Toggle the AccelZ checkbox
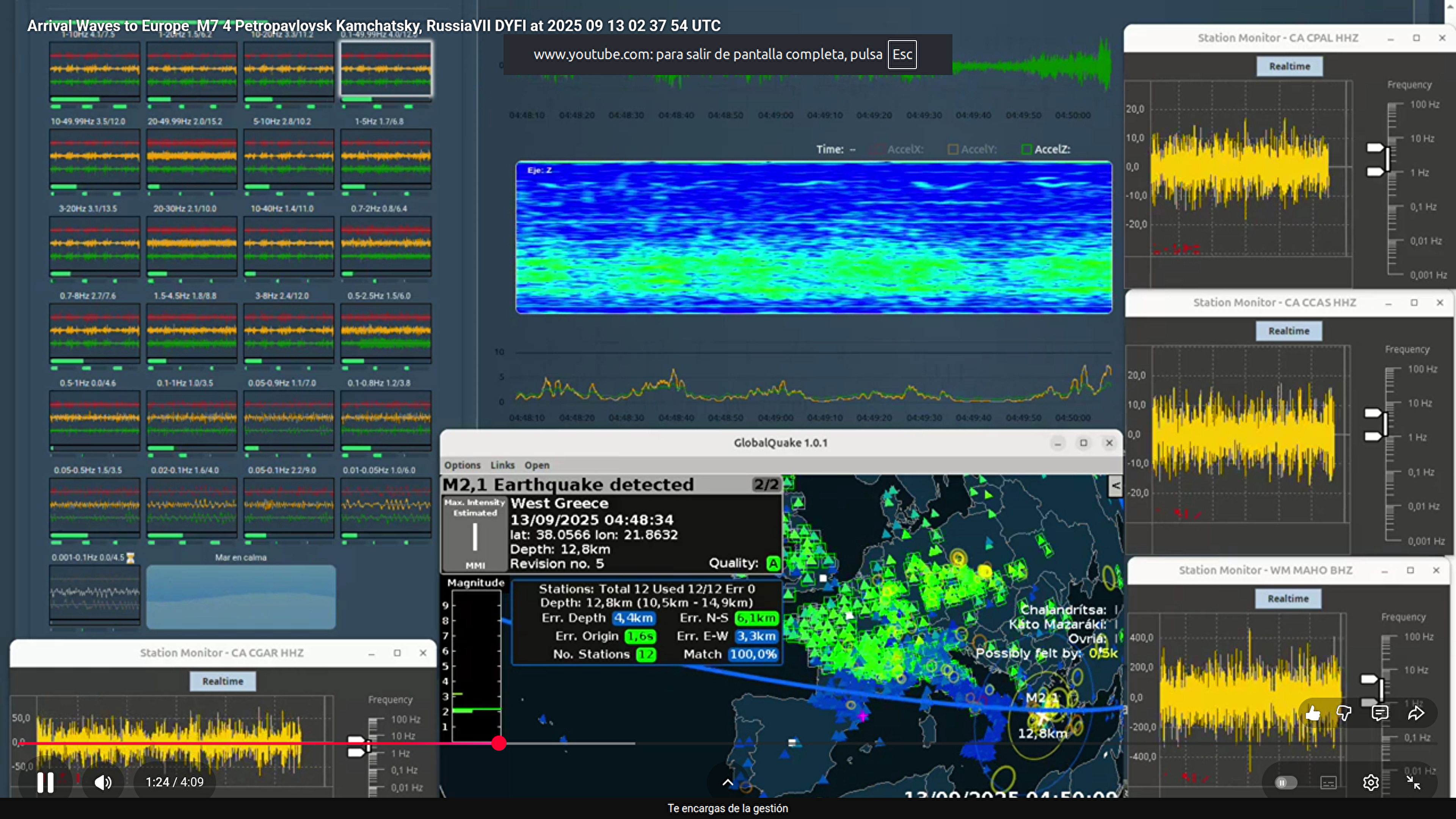This screenshot has height=819, width=1456. point(1026,149)
